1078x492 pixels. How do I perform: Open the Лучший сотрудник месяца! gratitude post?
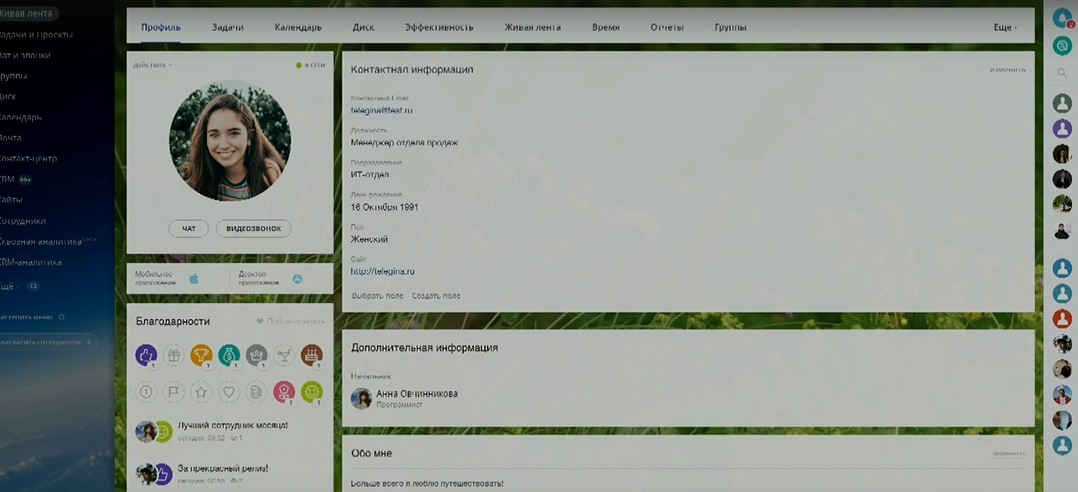pyautogui.click(x=232, y=426)
